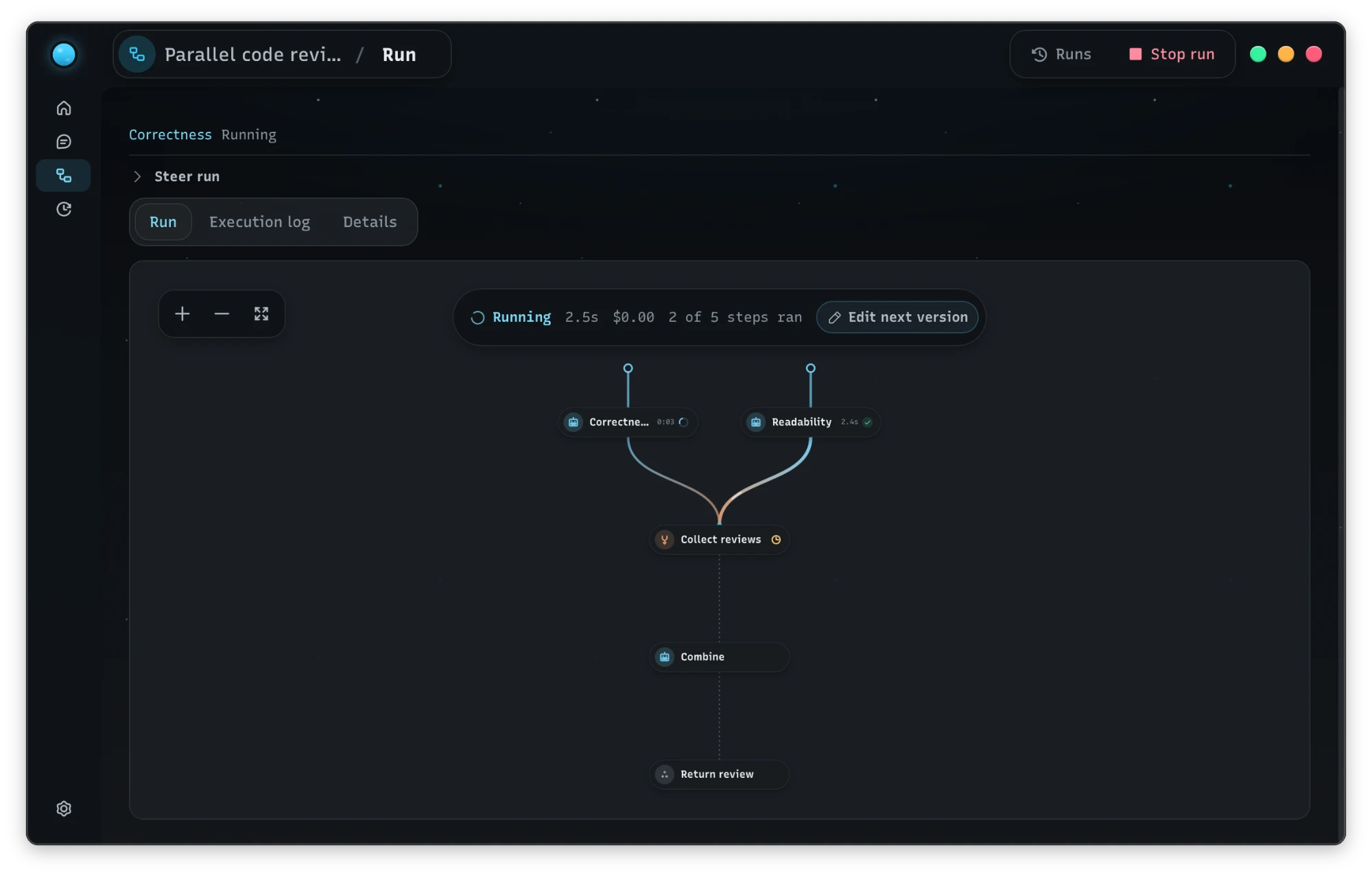This screenshot has height=876, width=1372.
Task: Switch to the Run tab
Action: (x=163, y=222)
